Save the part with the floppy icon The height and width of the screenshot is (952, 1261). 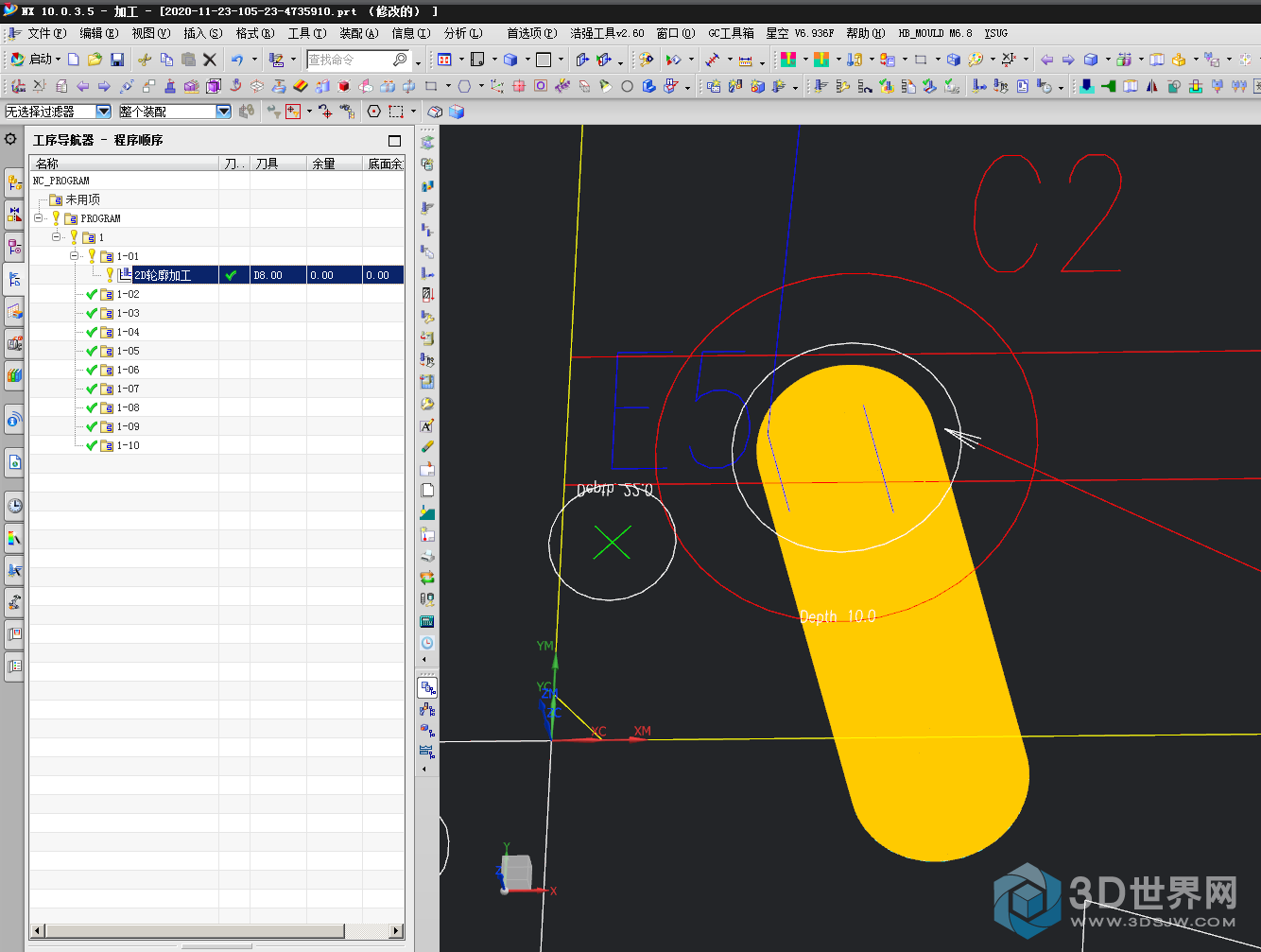pos(117,60)
